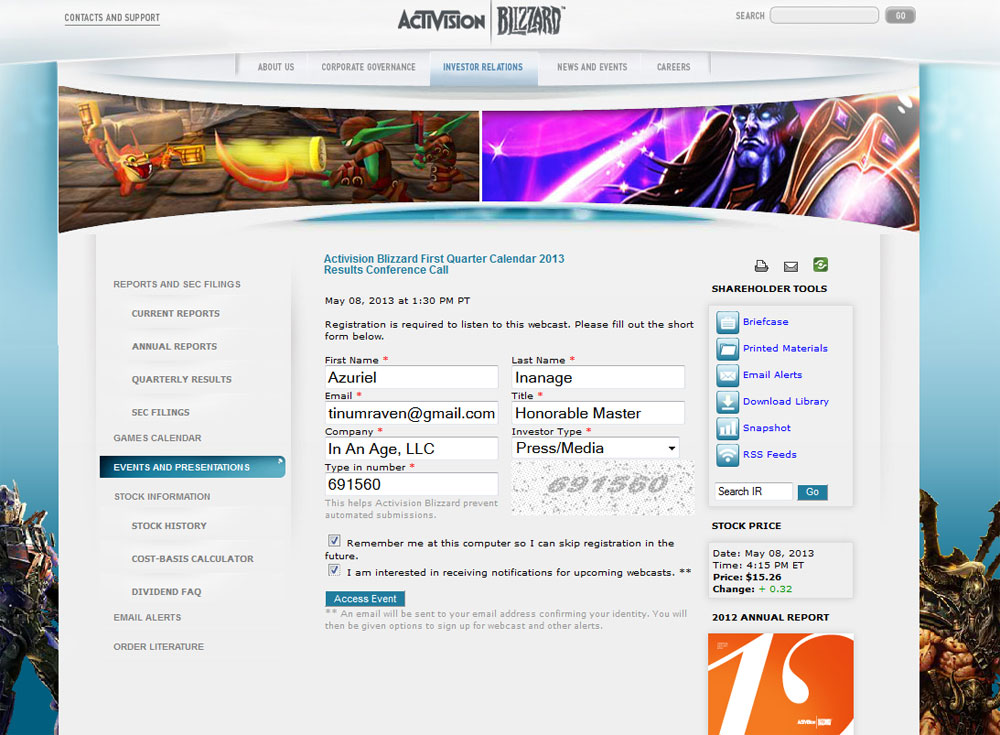Click the Go button beside Search IR
Image resolution: width=1000 pixels, height=735 pixels.
812,492
